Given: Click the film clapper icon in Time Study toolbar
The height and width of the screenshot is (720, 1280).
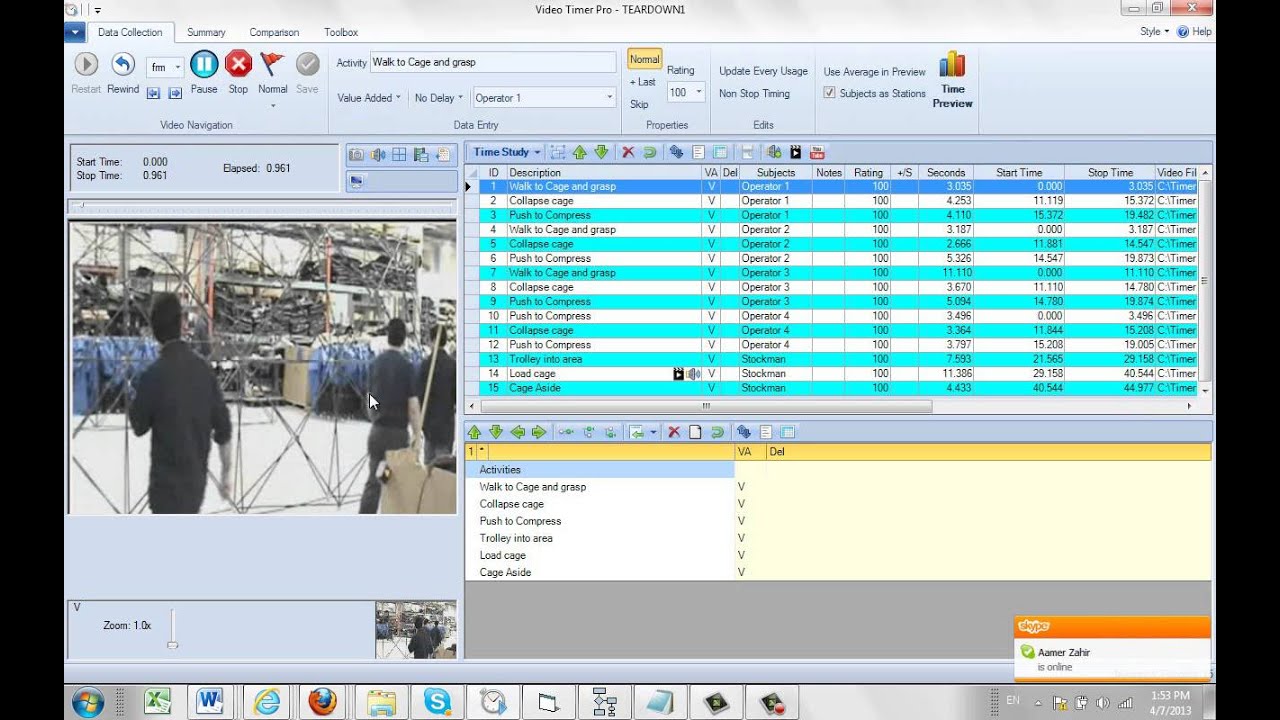Looking at the screenshot, I should pyautogui.click(x=796, y=152).
